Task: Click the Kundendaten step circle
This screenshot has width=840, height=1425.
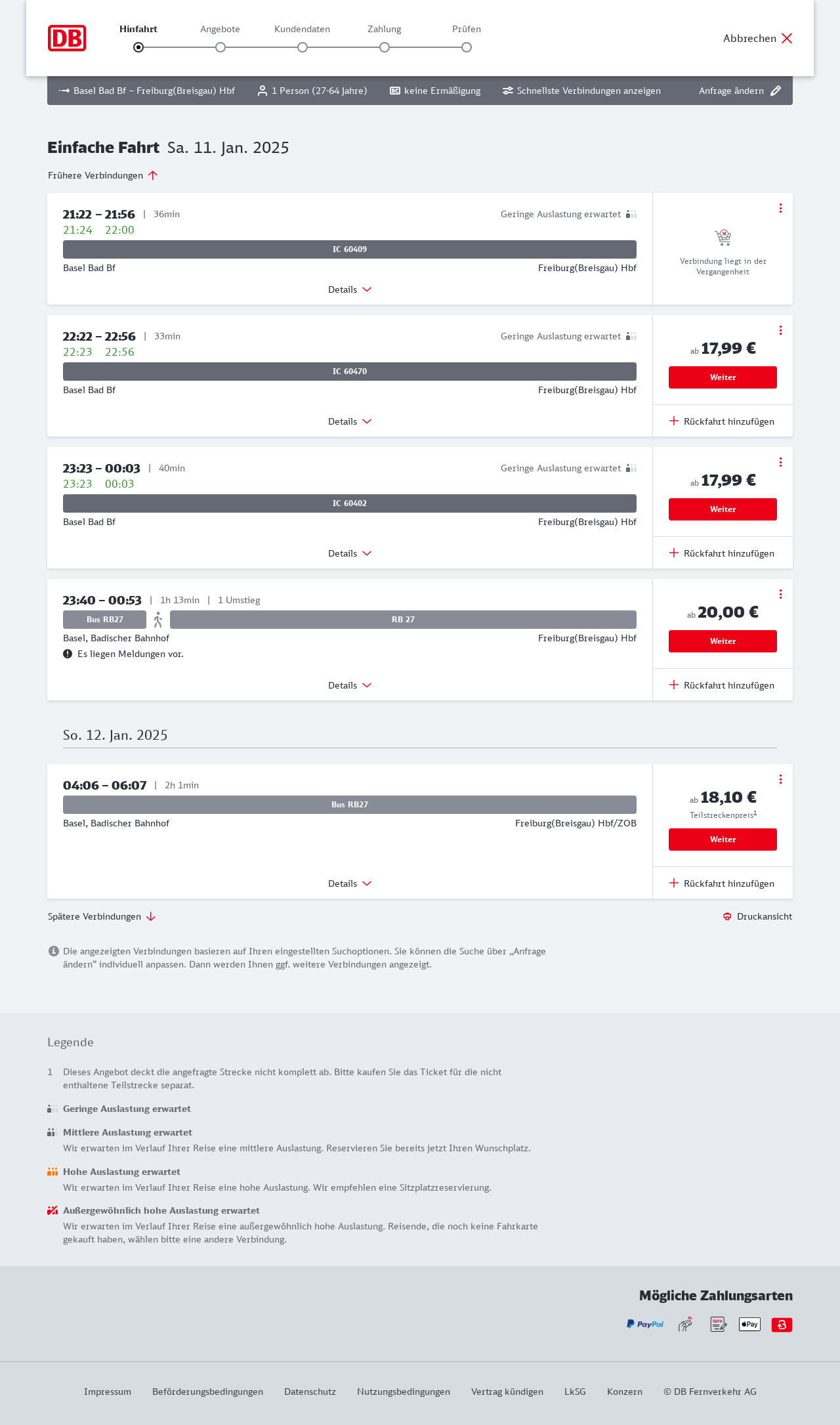Action: (x=303, y=47)
